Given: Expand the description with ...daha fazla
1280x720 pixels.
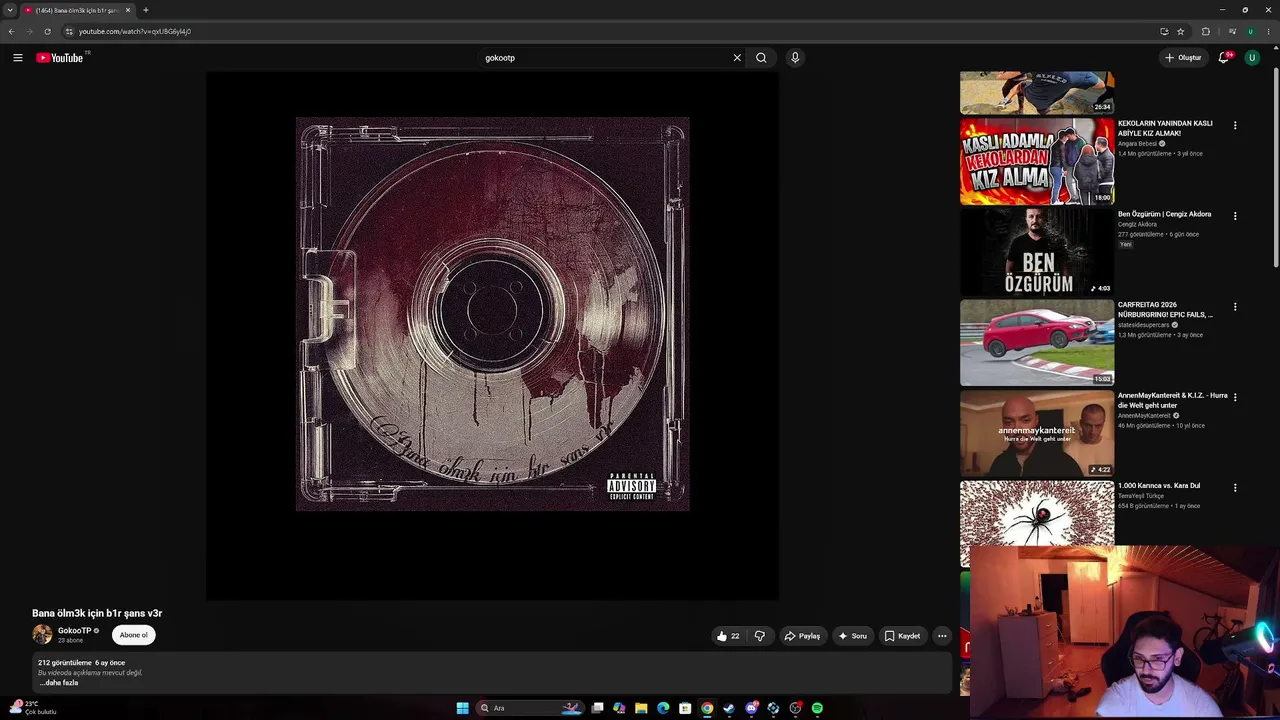Looking at the screenshot, I should pyautogui.click(x=58, y=683).
